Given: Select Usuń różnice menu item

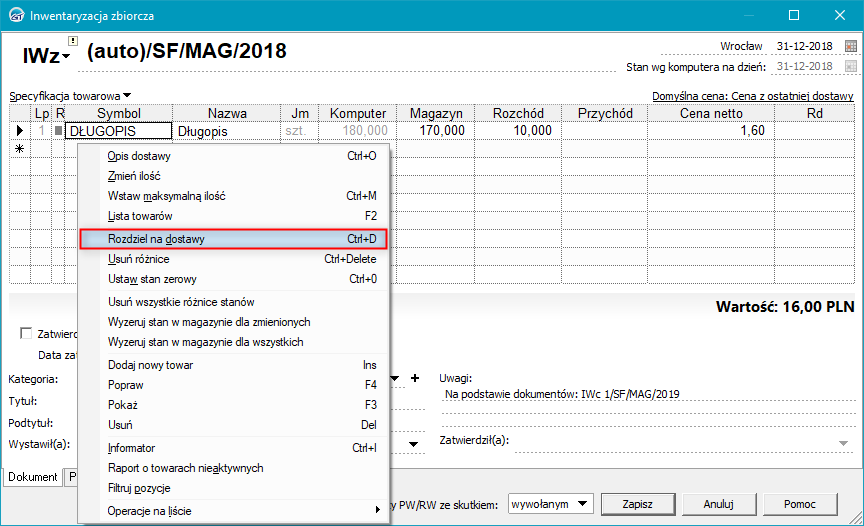Looking at the screenshot, I should pyautogui.click(x=234, y=259).
